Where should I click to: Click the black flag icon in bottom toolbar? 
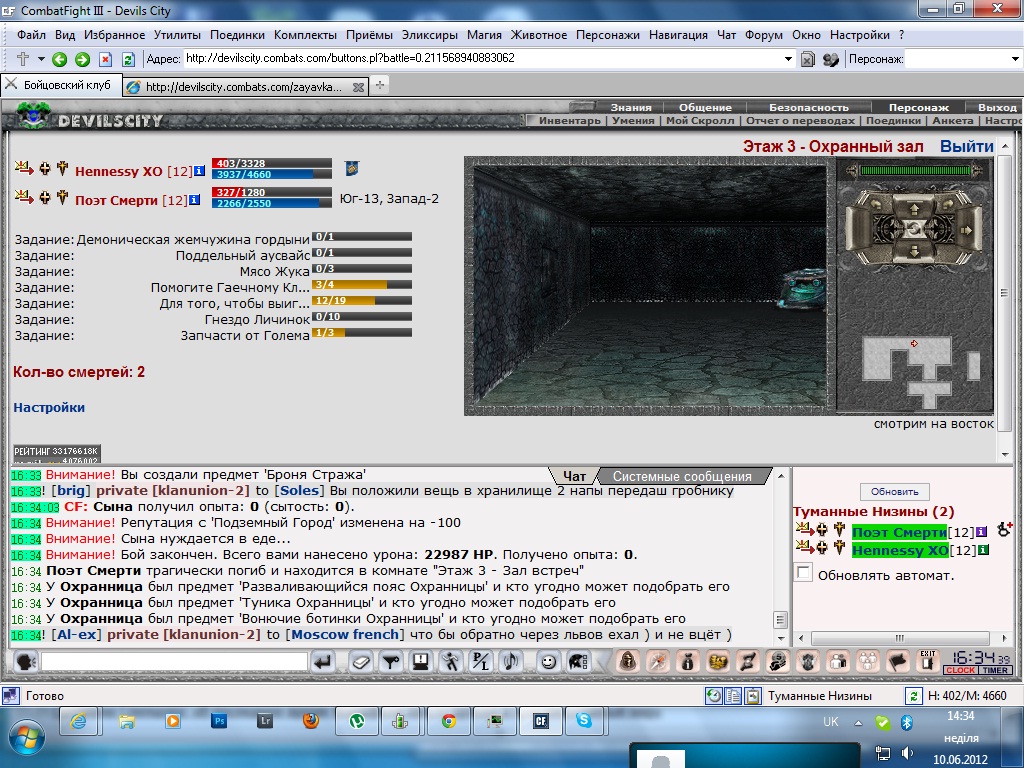(898, 662)
